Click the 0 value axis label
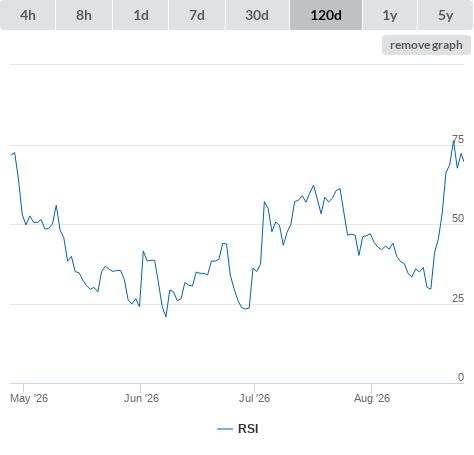 point(461,377)
